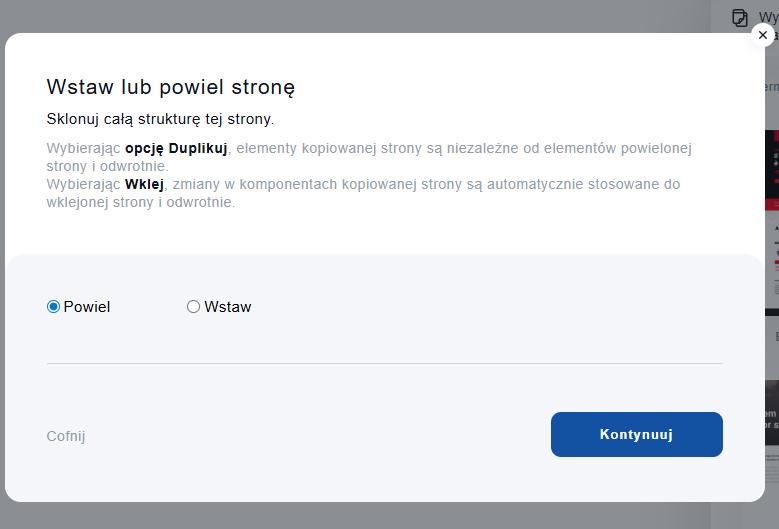This screenshot has height=529, width=779.
Task: Click the "Wstaw" option label text
Action: tap(228, 307)
